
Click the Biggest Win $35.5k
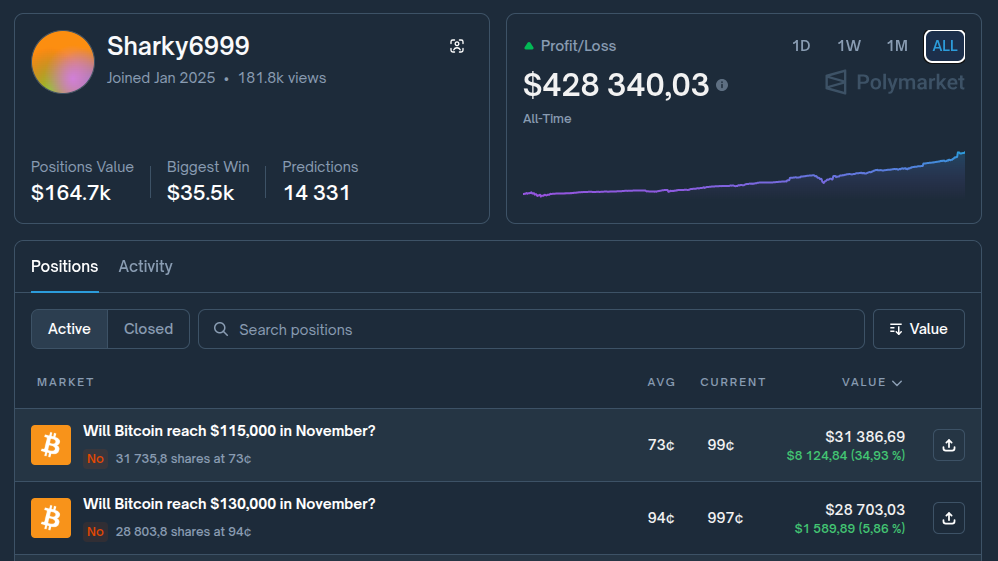pyautogui.click(x=200, y=193)
